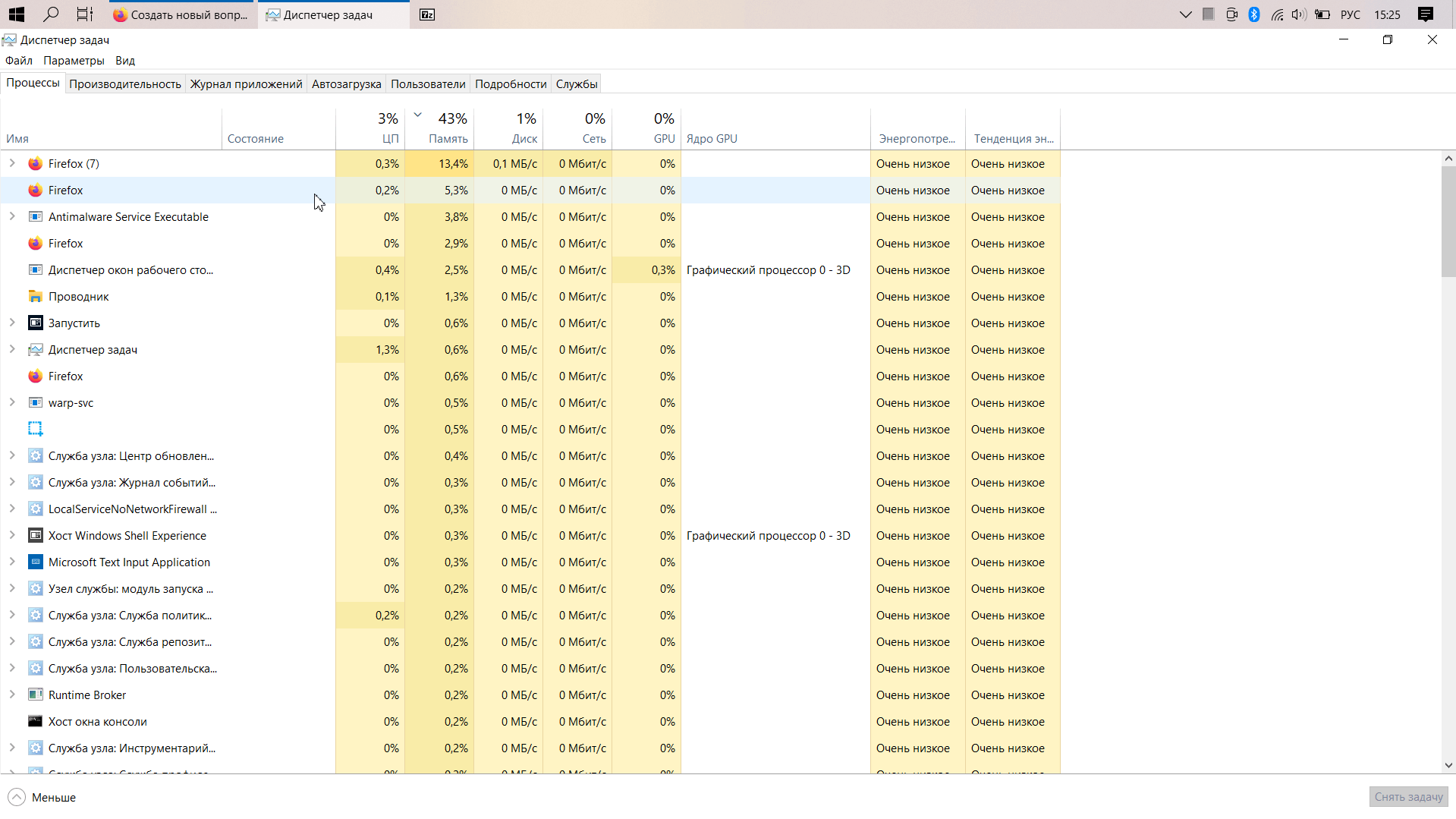This screenshot has width=1456, height=819.
Task: Open the Вид menu
Action: [x=125, y=61]
